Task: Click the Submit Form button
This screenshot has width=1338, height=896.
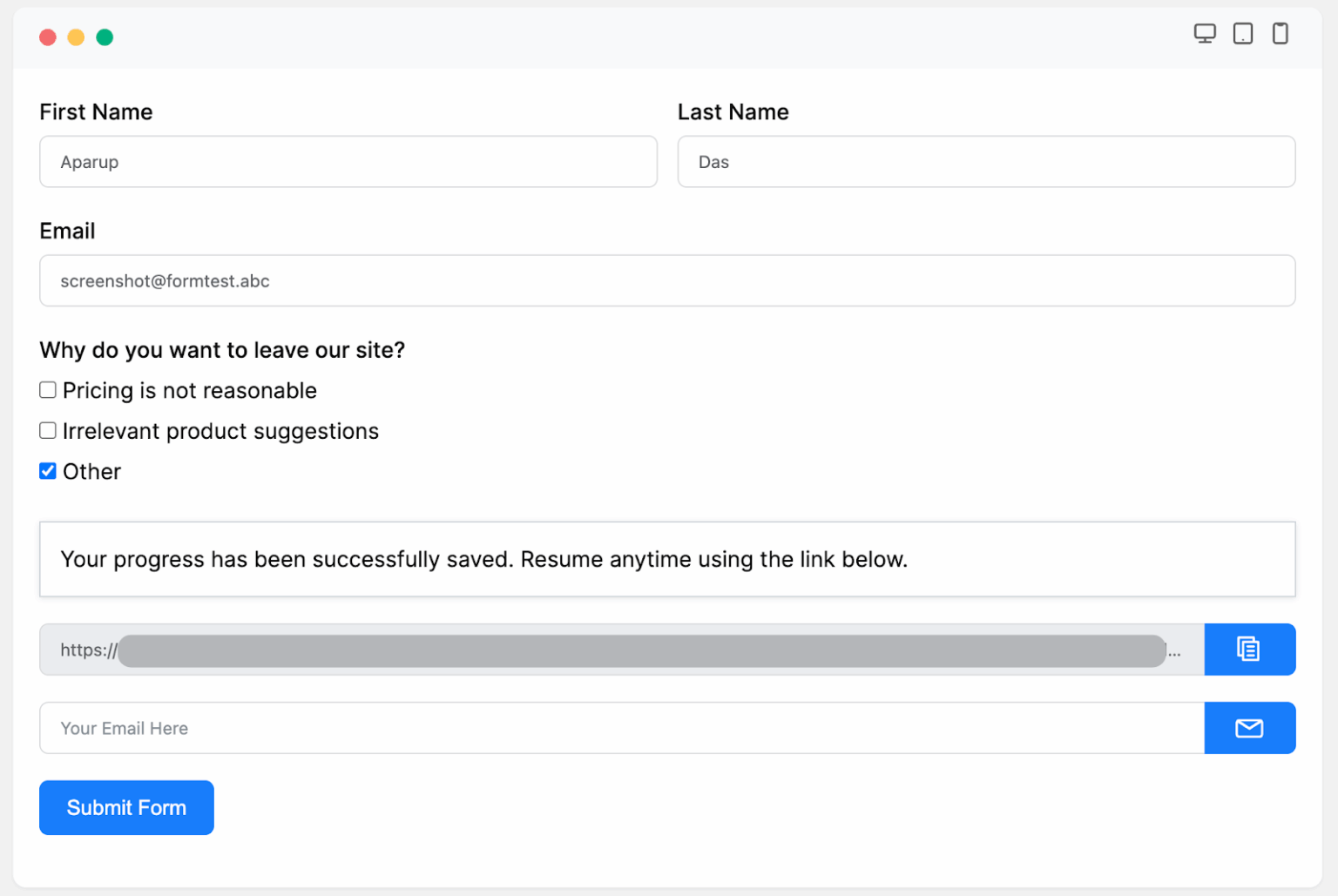Action: [125, 807]
